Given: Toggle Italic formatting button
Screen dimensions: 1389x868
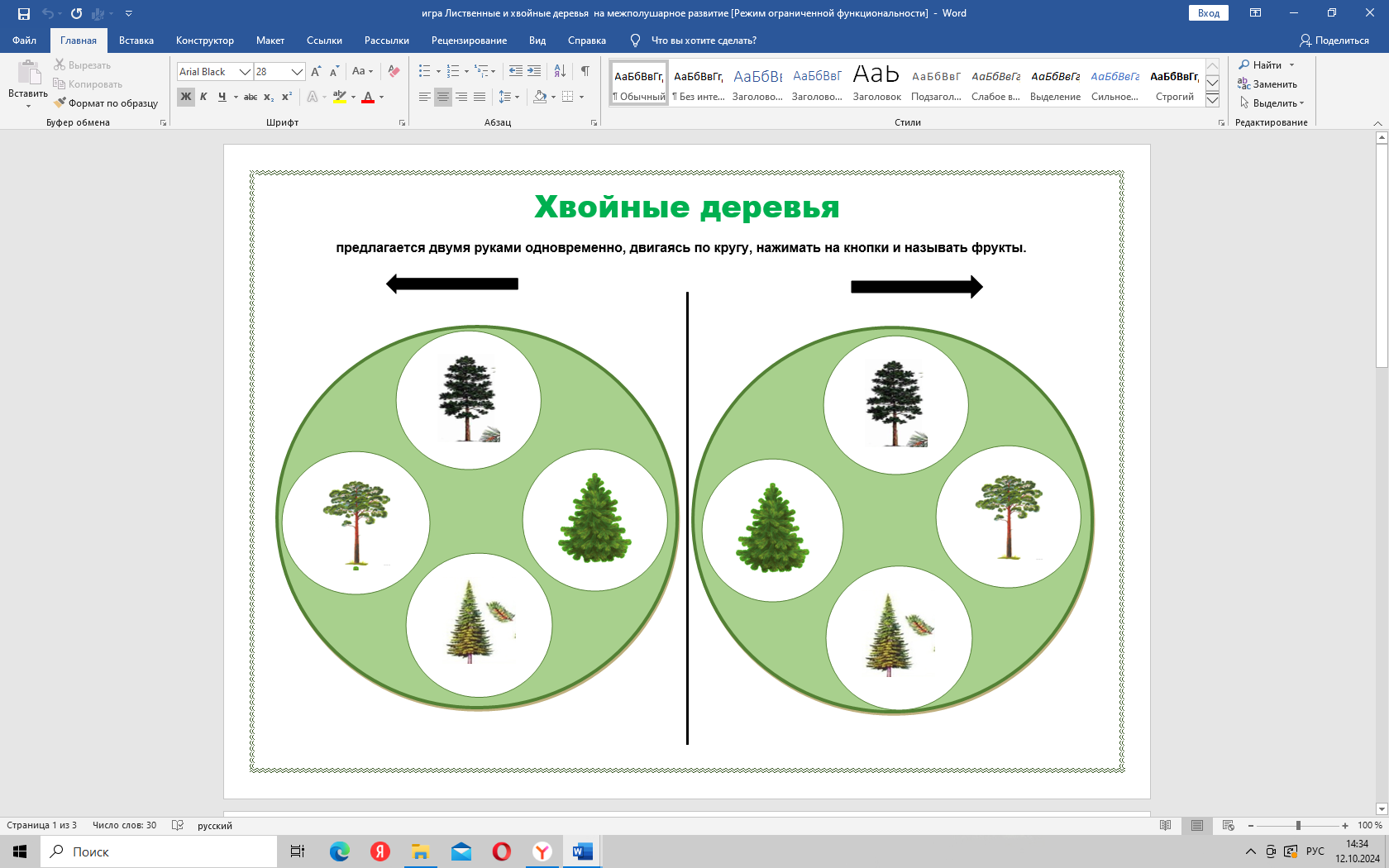Looking at the screenshot, I should point(203,97).
